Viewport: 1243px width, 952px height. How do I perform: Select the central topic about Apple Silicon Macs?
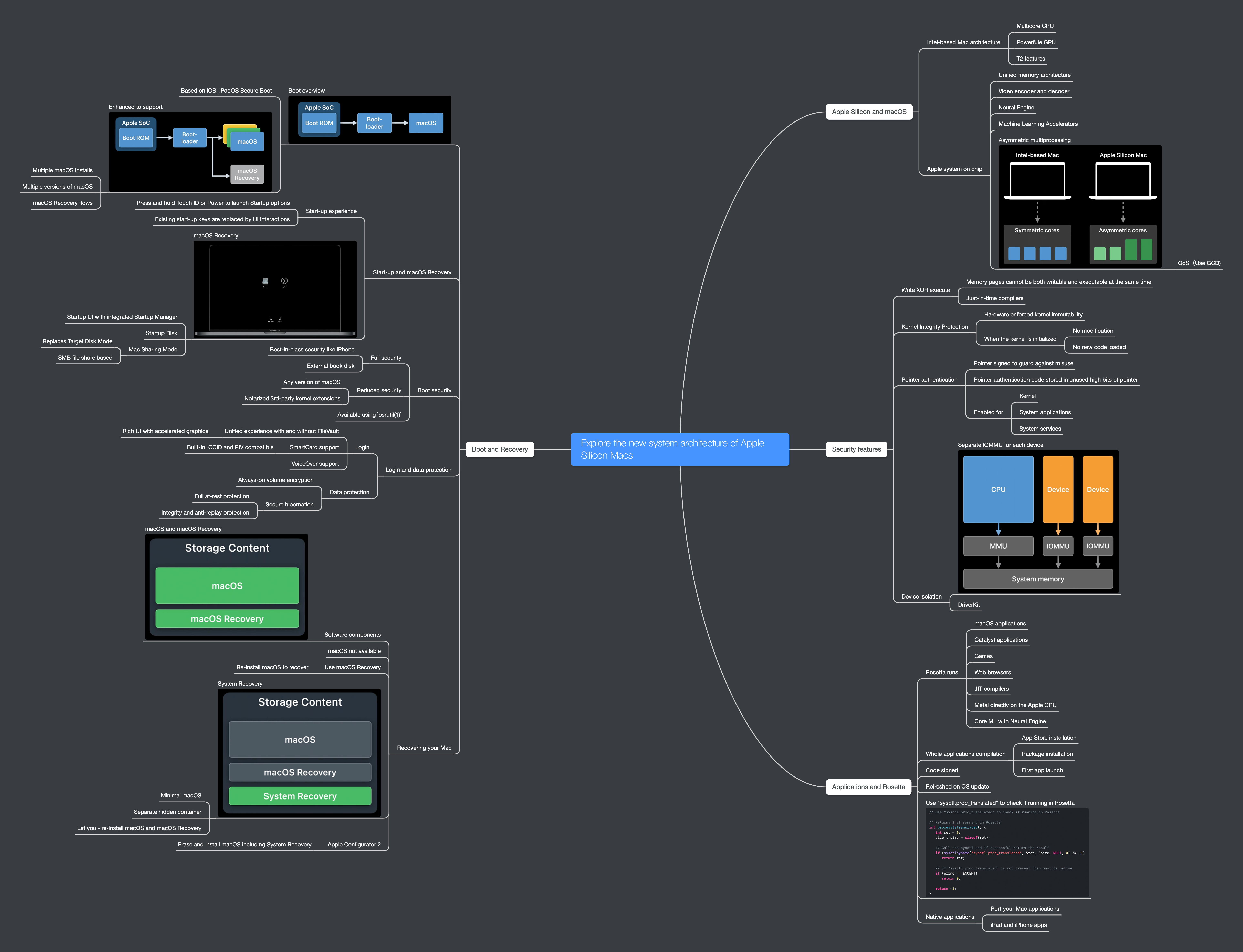680,449
